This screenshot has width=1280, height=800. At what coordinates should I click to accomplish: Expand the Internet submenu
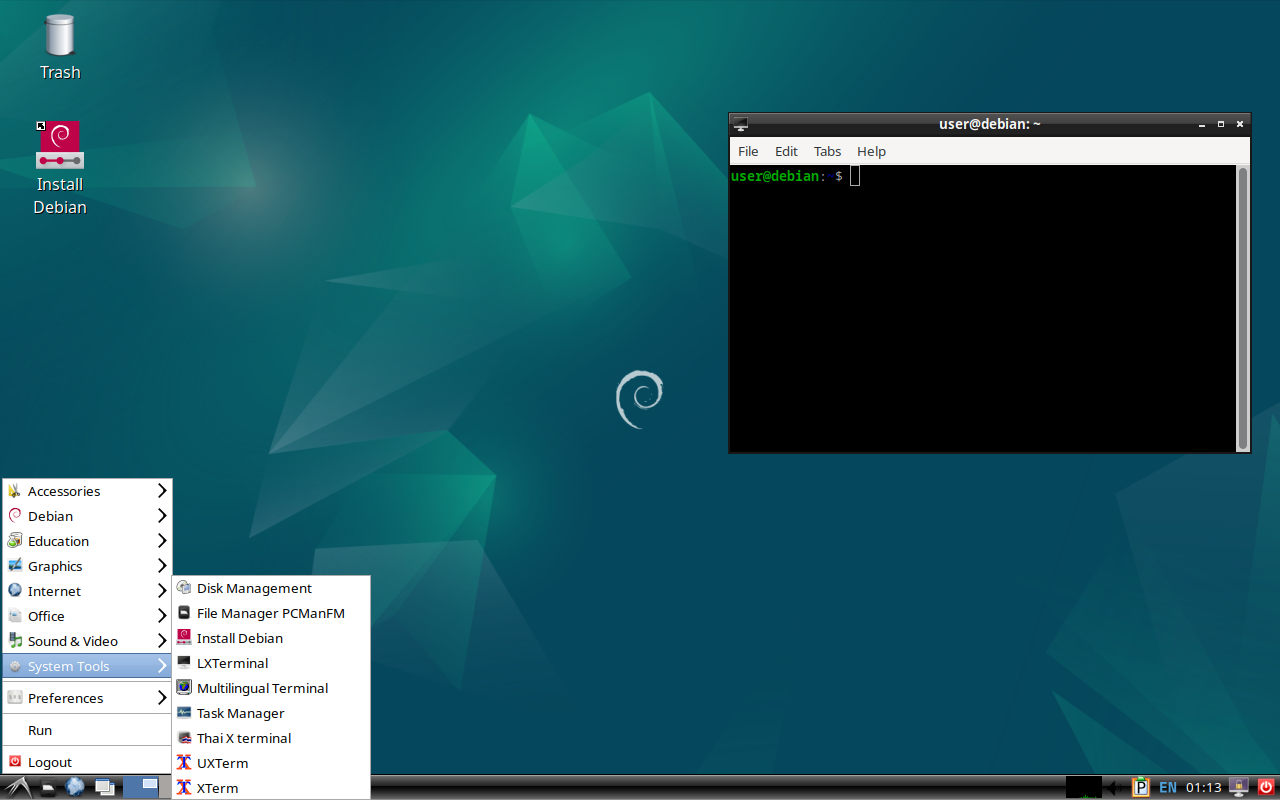[87, 591]
